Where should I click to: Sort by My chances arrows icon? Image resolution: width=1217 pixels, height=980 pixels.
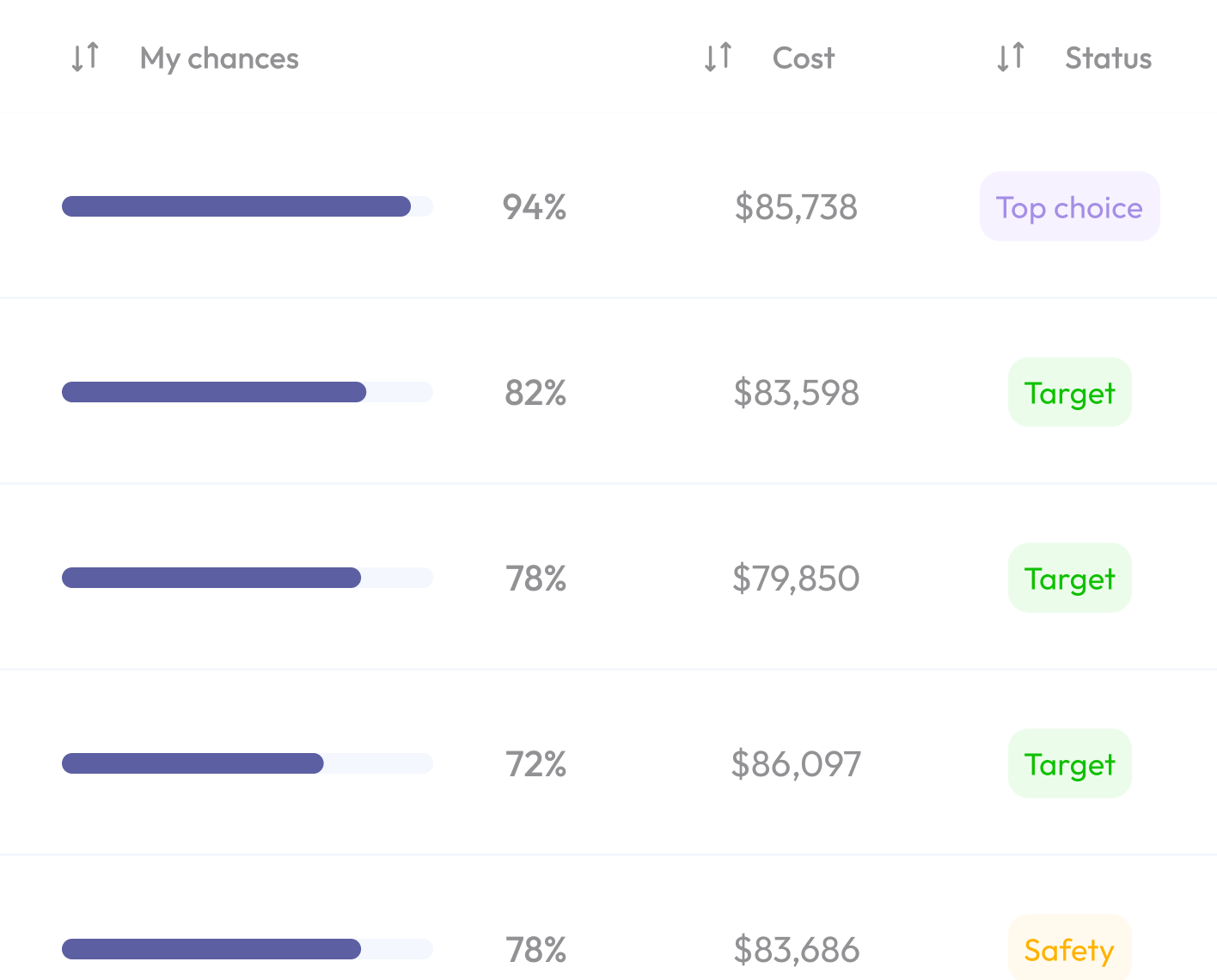(85, 58)
